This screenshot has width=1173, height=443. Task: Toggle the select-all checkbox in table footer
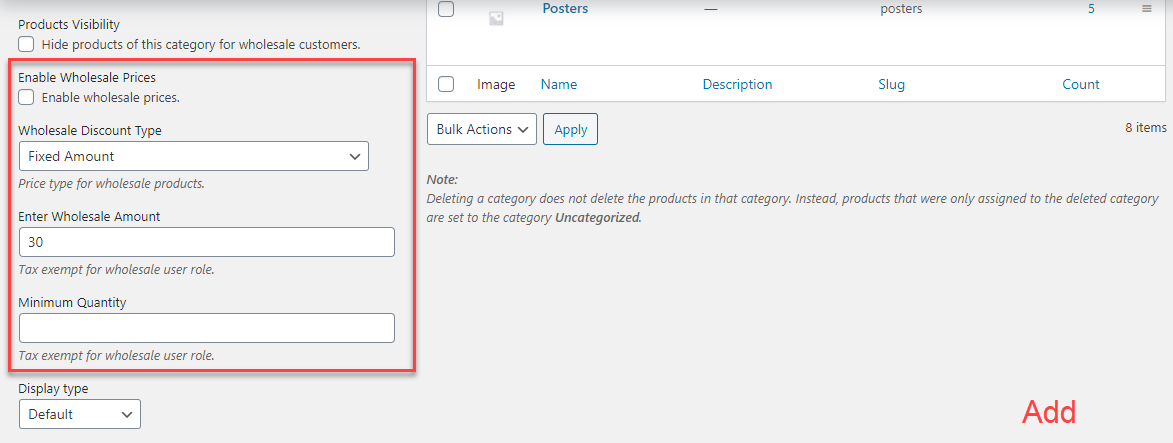[x=446, y=85]
